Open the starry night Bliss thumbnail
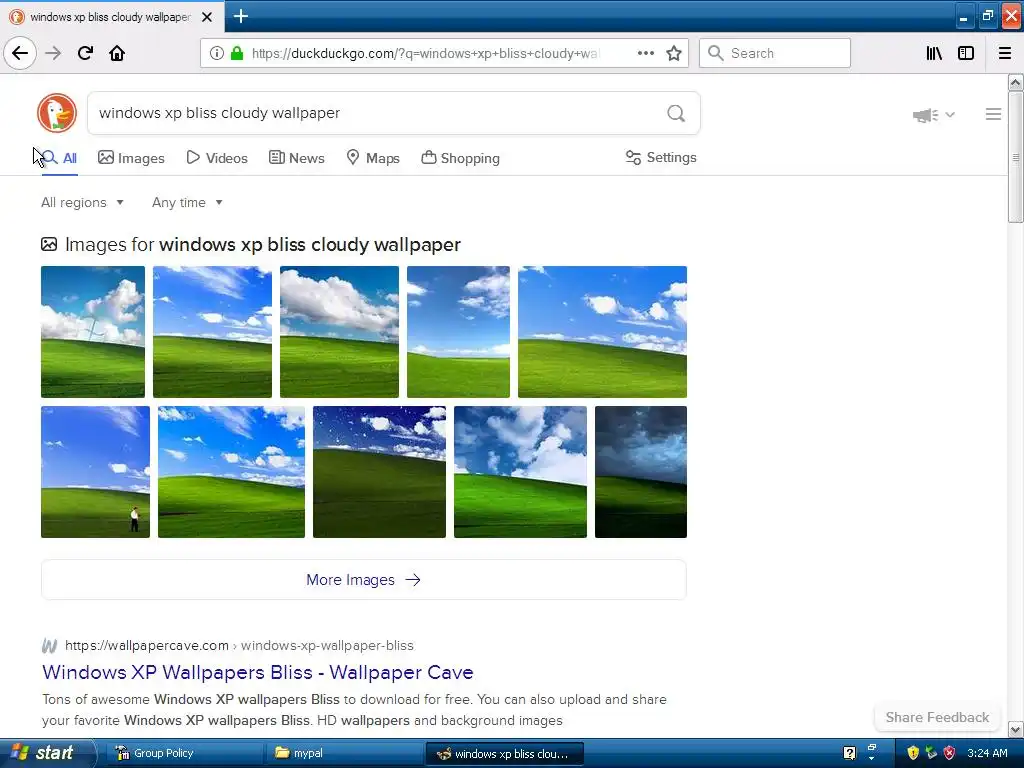 tap(379, 472)
